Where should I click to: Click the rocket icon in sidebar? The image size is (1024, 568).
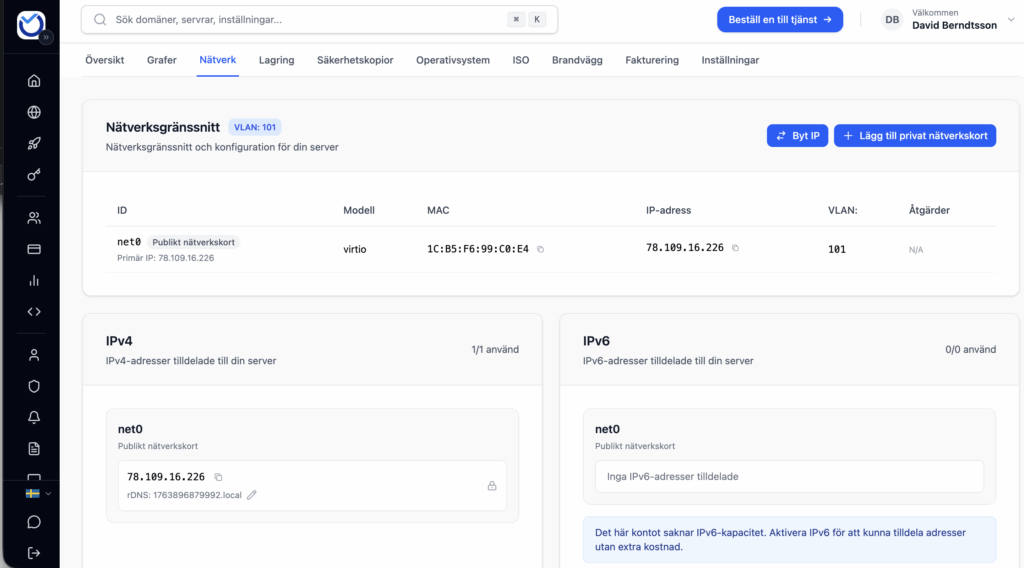[34, 143]
